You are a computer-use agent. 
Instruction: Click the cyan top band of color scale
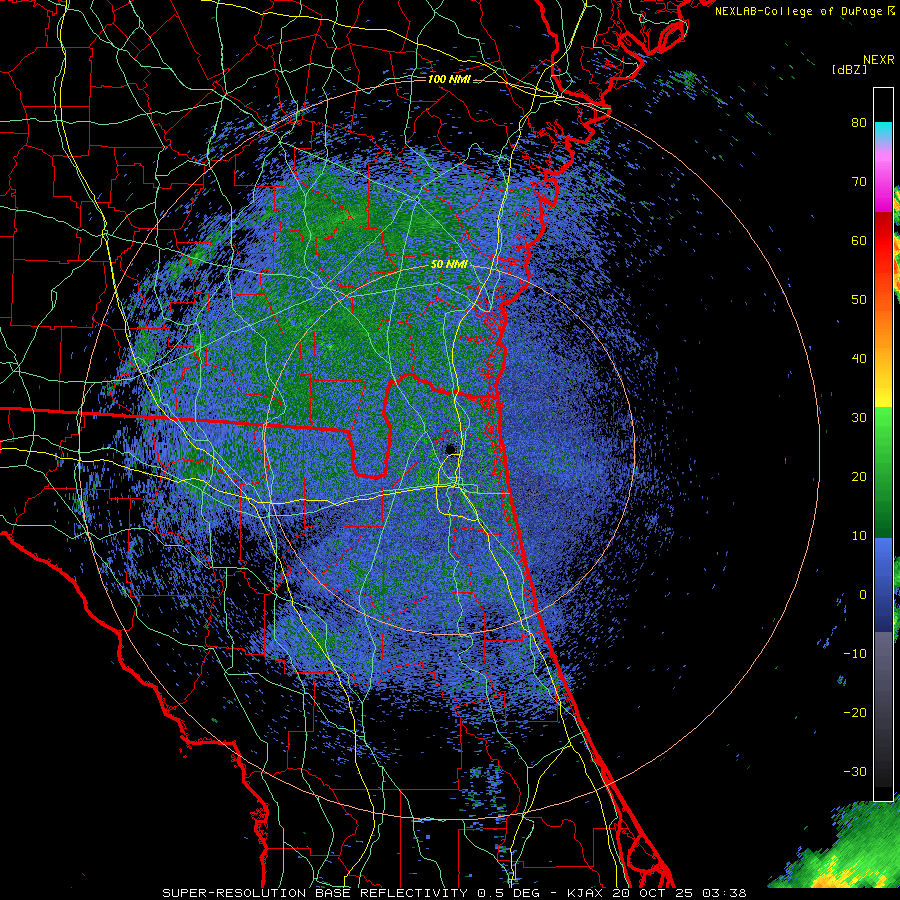[883, 133]
